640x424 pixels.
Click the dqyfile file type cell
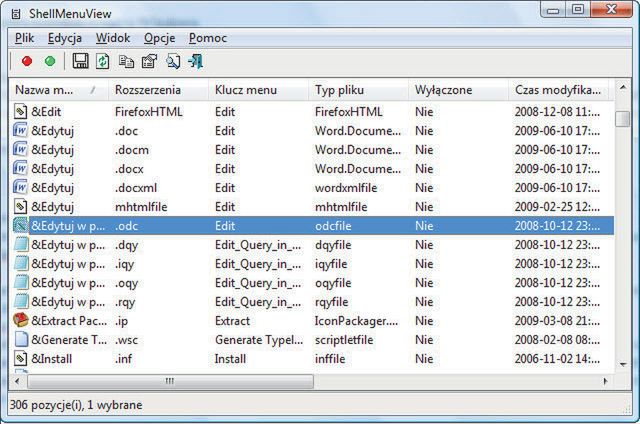pos(333,245)
